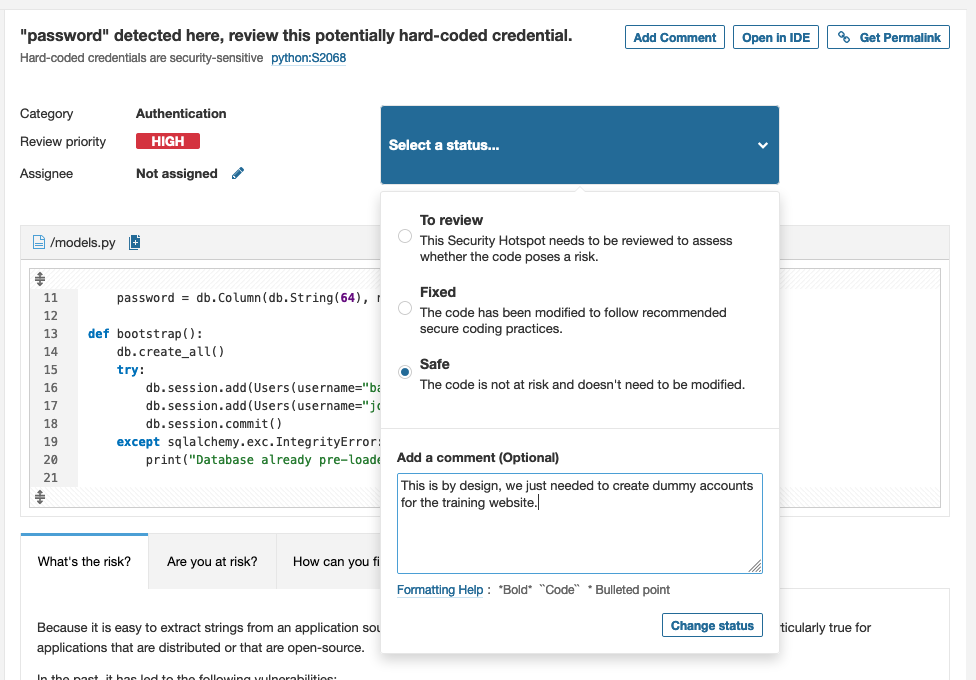Image resolution: width=976 pixels, height=680 pixels.
Task: Click the chevron on the status dropdown
Action: pos(762,145)
